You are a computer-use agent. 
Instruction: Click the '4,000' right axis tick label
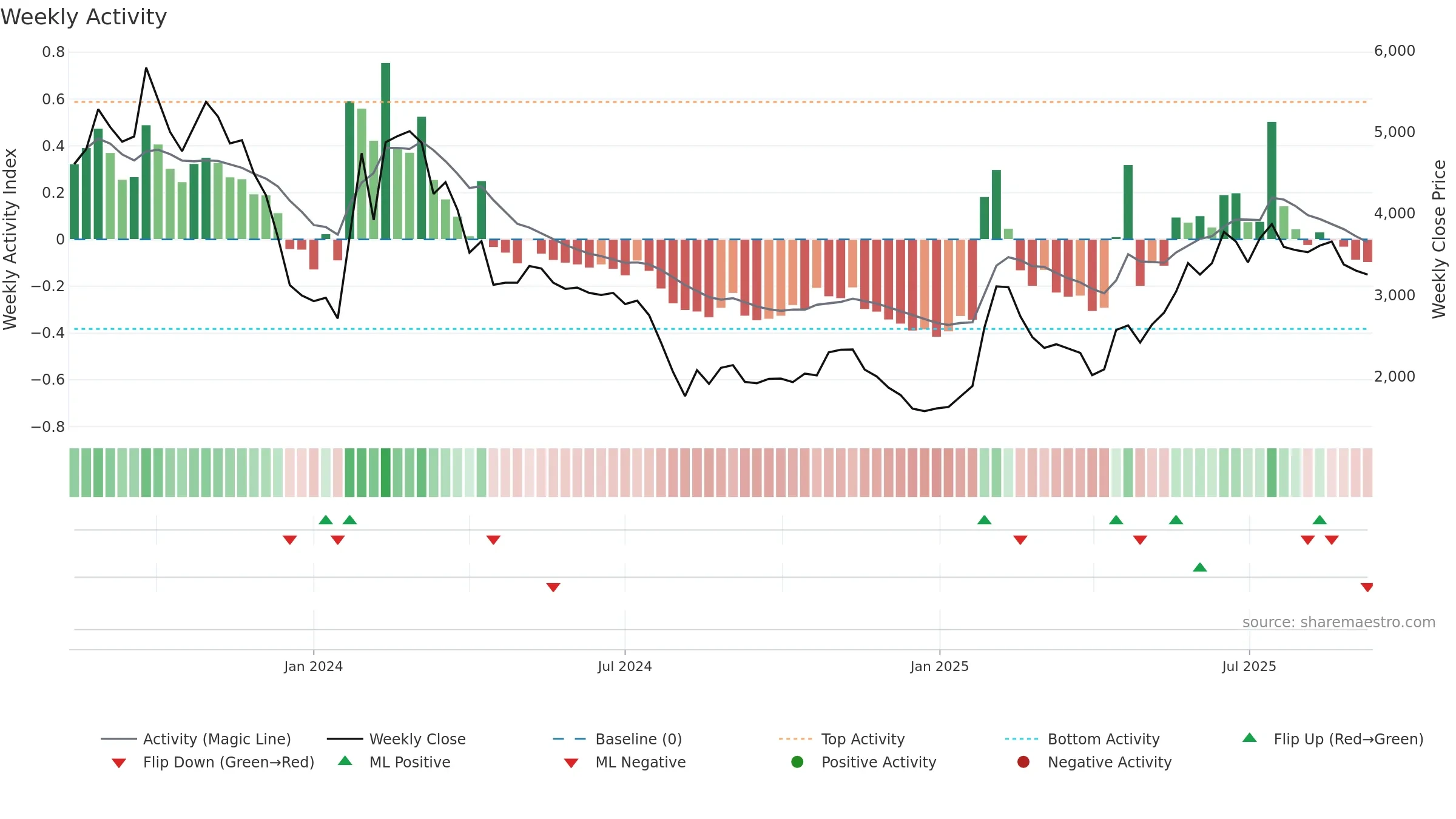pyautogui.click(x=1395, y=214)
